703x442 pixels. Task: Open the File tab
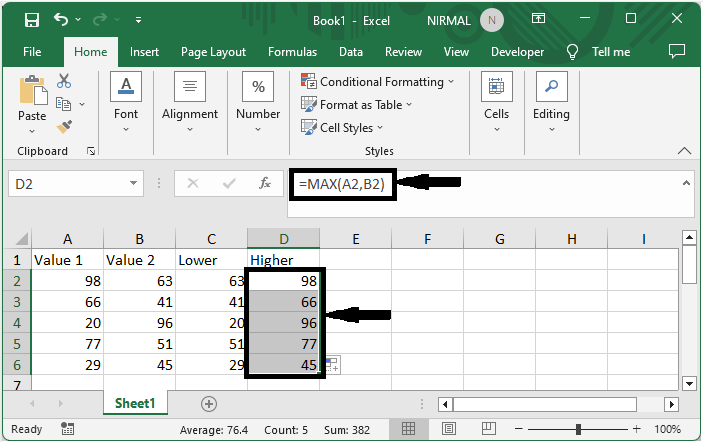click(32, 52)
